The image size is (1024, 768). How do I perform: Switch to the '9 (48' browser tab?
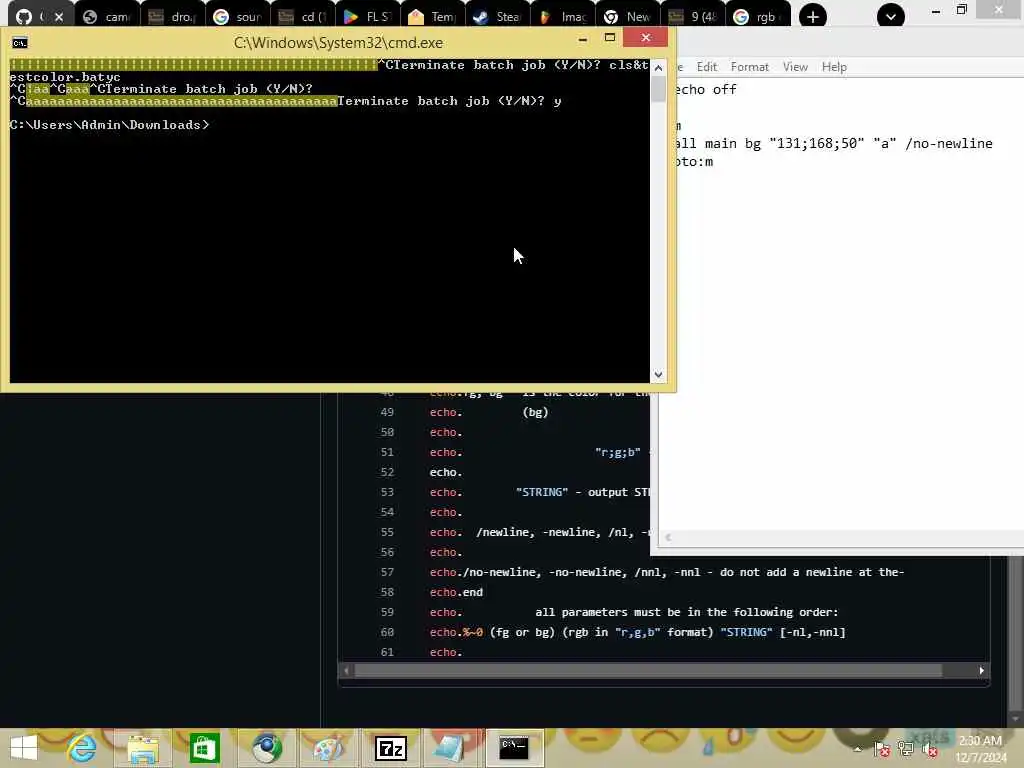[692, 16]
